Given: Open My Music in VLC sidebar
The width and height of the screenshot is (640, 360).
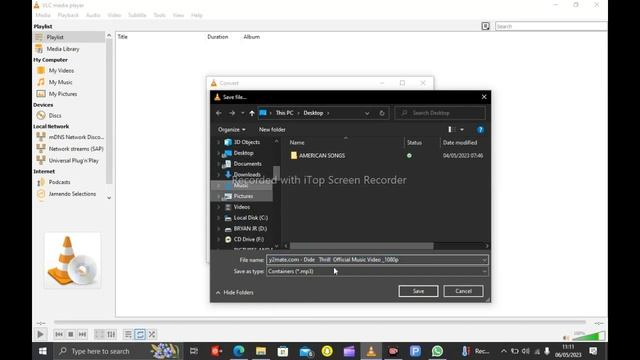Looking at the screenshot, I should coord(60,82).
